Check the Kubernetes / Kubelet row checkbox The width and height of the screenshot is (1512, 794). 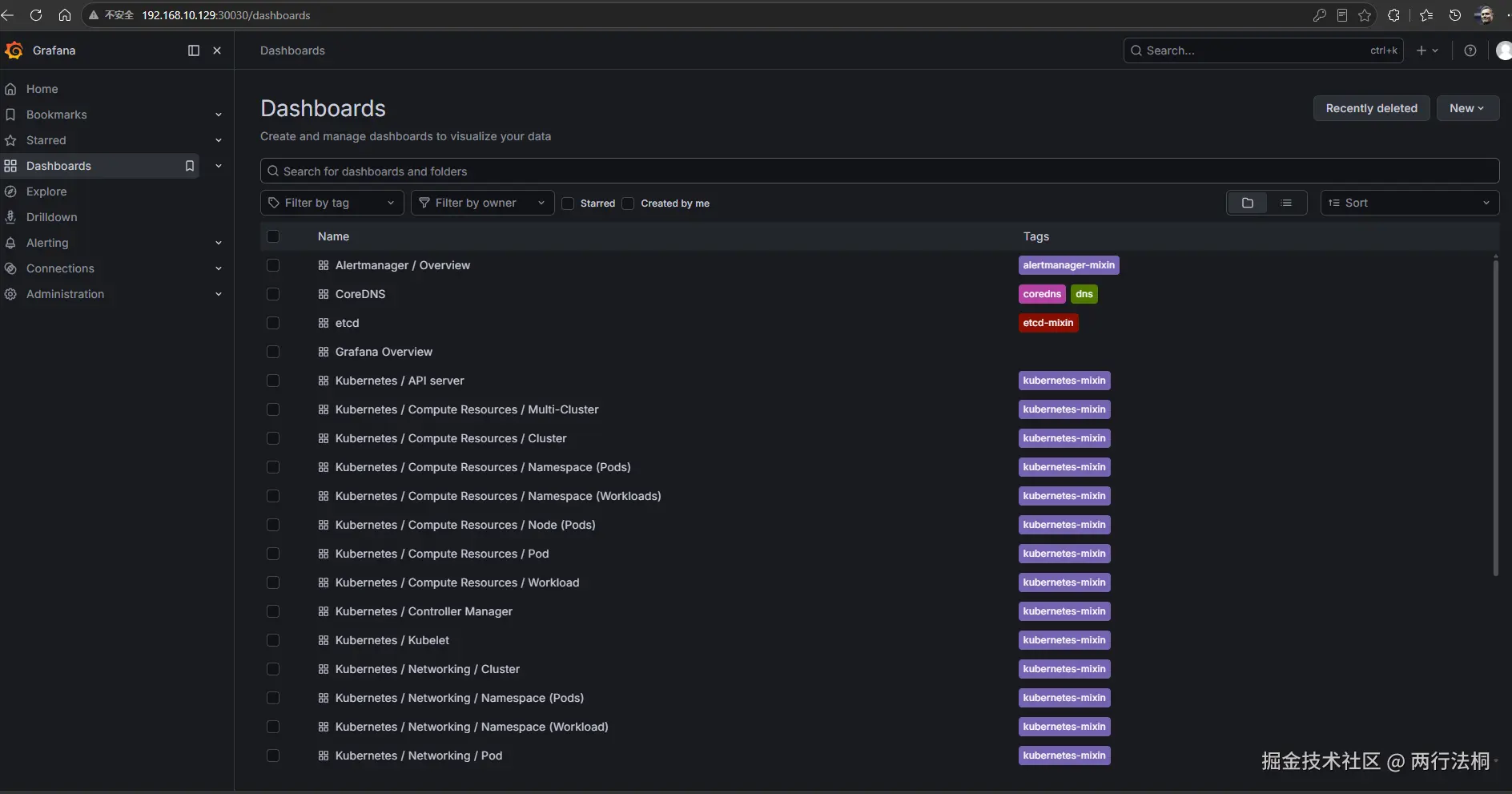click(x=273, y=640)
